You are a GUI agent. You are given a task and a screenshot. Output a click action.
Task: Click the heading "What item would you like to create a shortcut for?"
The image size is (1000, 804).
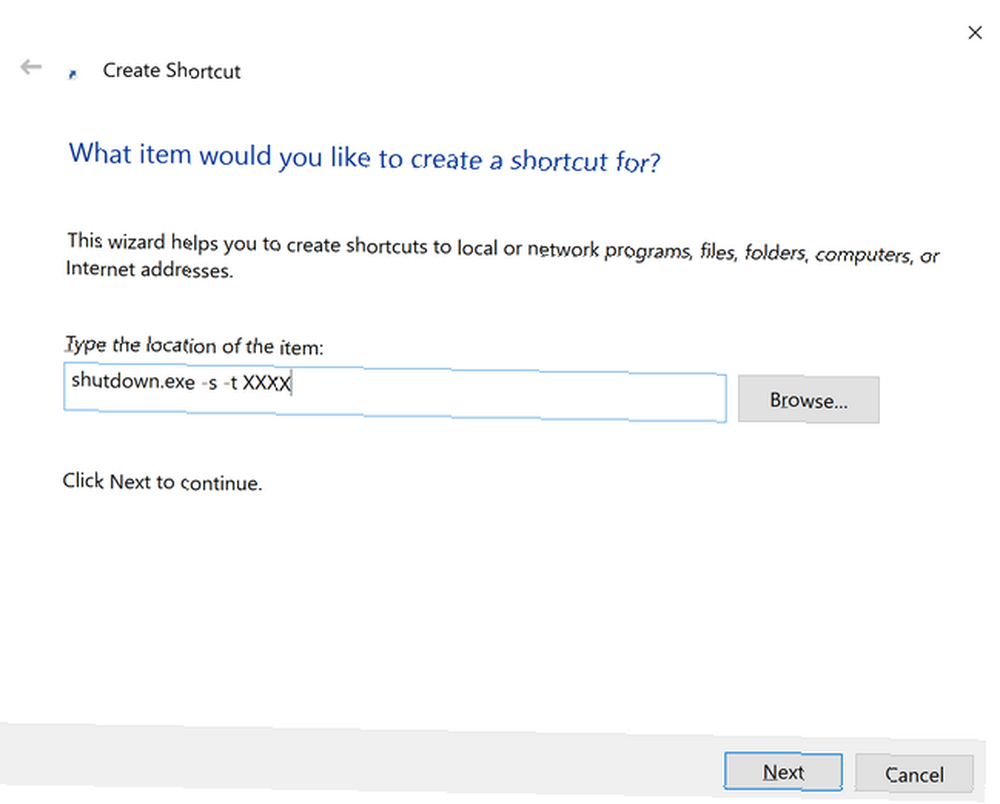coord(364,157)
